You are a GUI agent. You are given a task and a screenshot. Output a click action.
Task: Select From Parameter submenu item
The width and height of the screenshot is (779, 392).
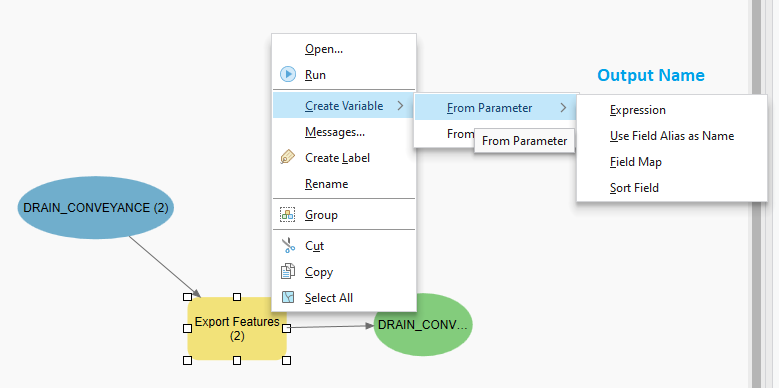tap(495, 107)
